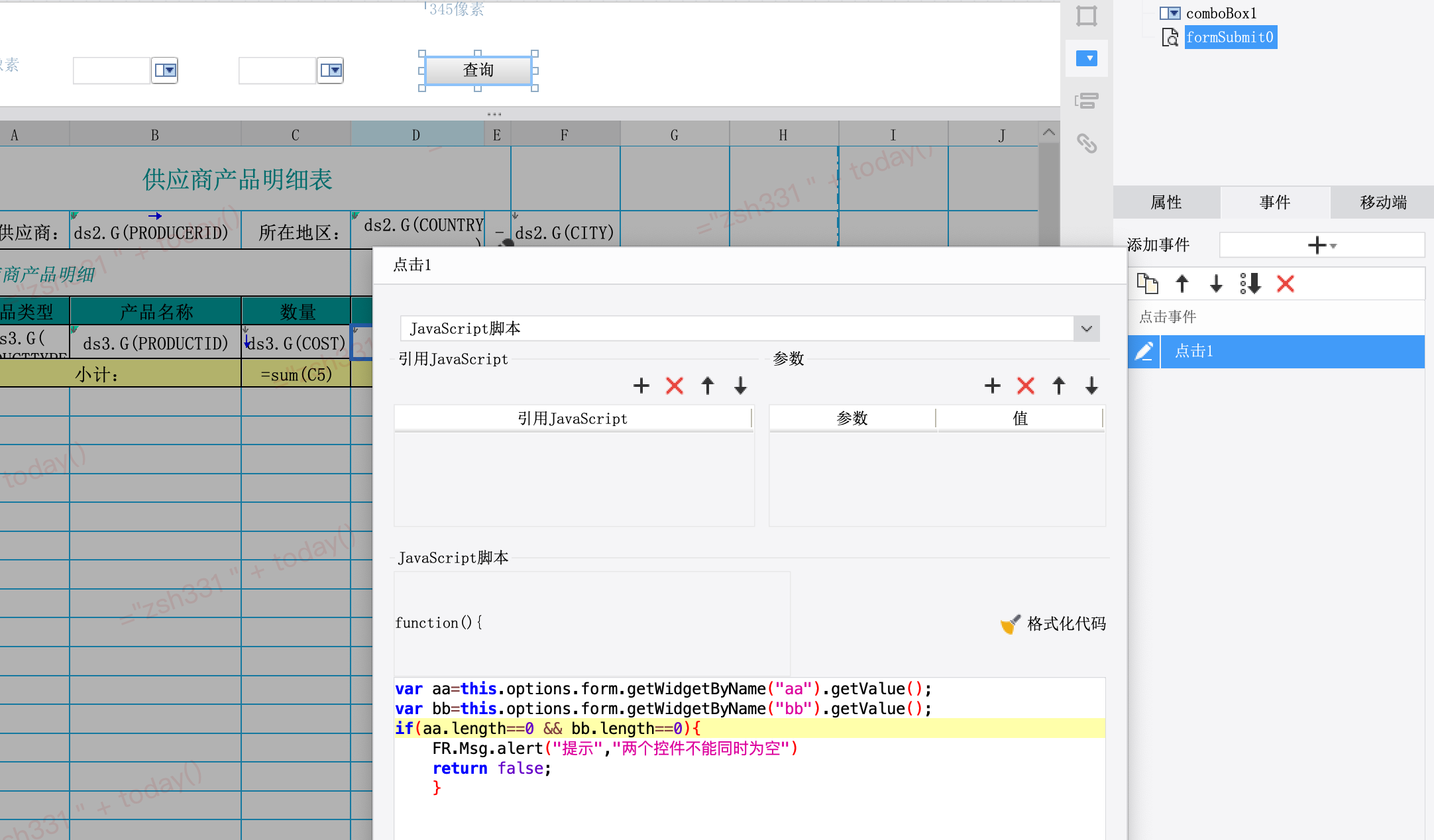
Task: Select column I header
Action: 893,134
